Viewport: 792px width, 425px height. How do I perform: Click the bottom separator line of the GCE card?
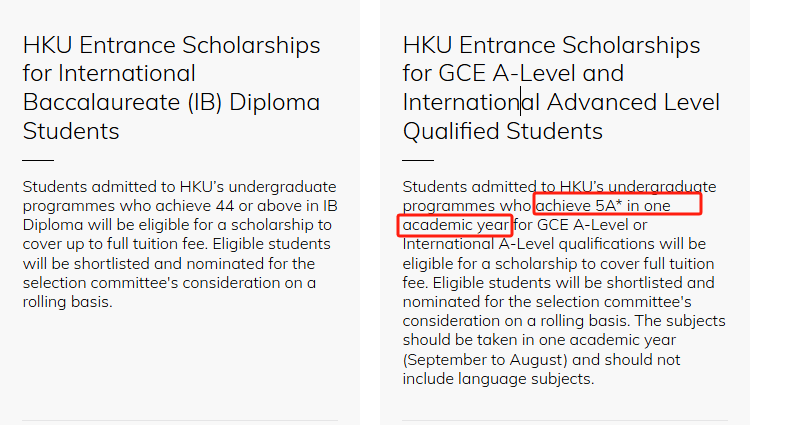[565, 420]
